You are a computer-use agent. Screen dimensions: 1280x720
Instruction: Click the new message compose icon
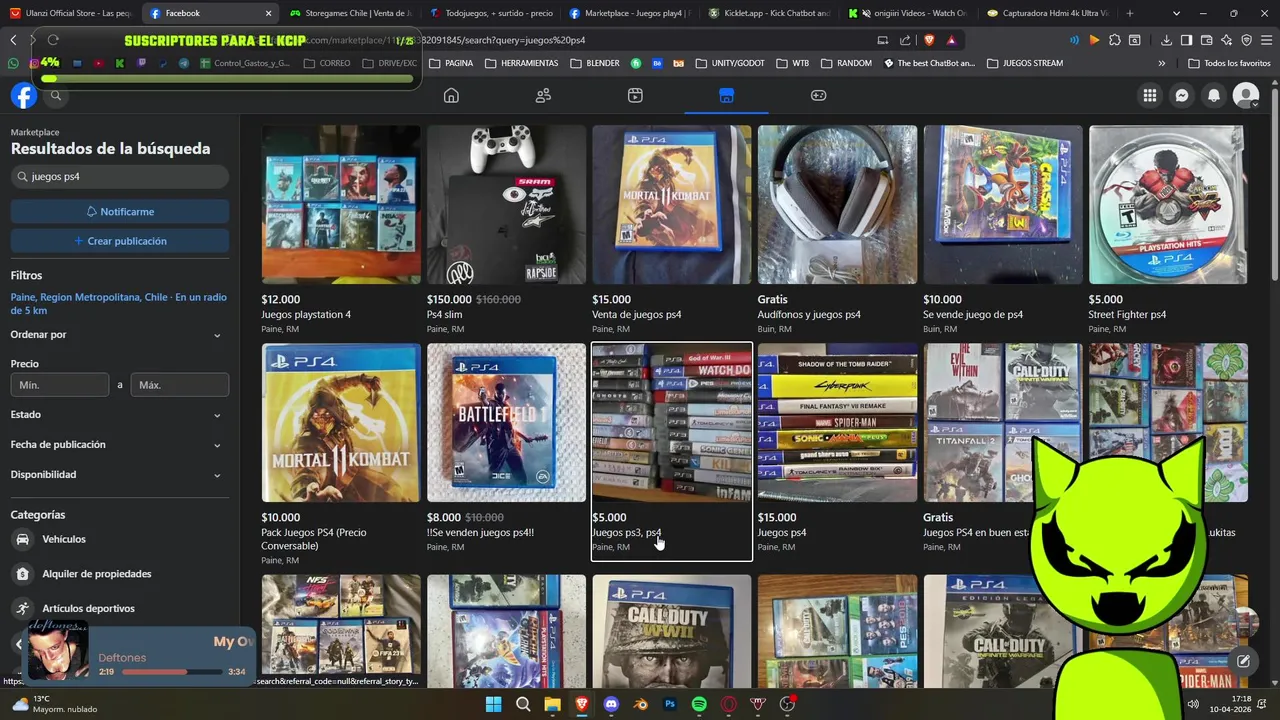1243,661
